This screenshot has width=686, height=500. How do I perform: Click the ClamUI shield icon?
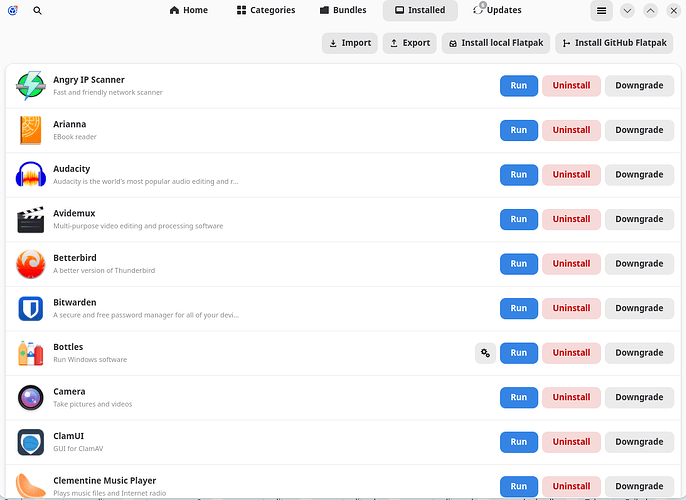[x=31, y=442]
